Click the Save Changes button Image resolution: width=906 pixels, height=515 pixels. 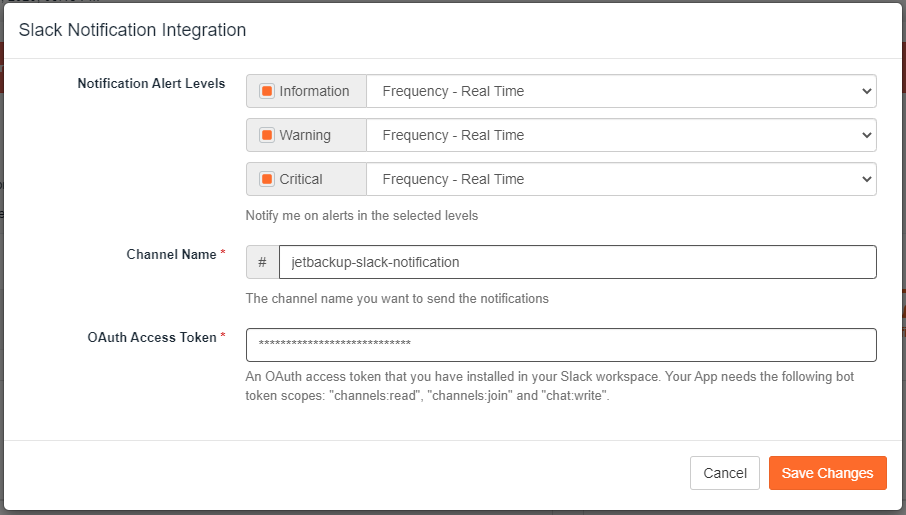pos(827,473)
